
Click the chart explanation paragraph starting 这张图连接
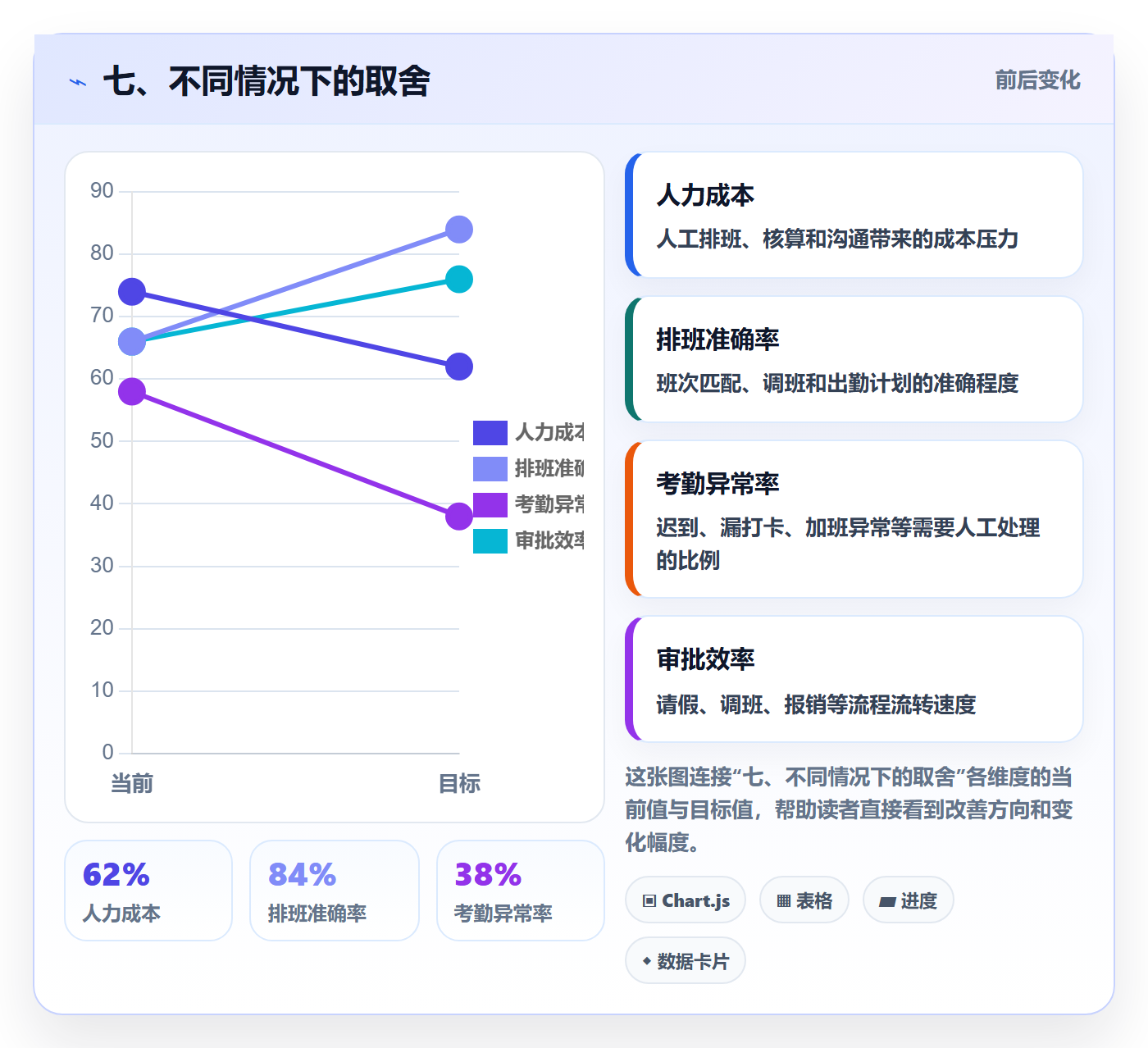[850, 809]
